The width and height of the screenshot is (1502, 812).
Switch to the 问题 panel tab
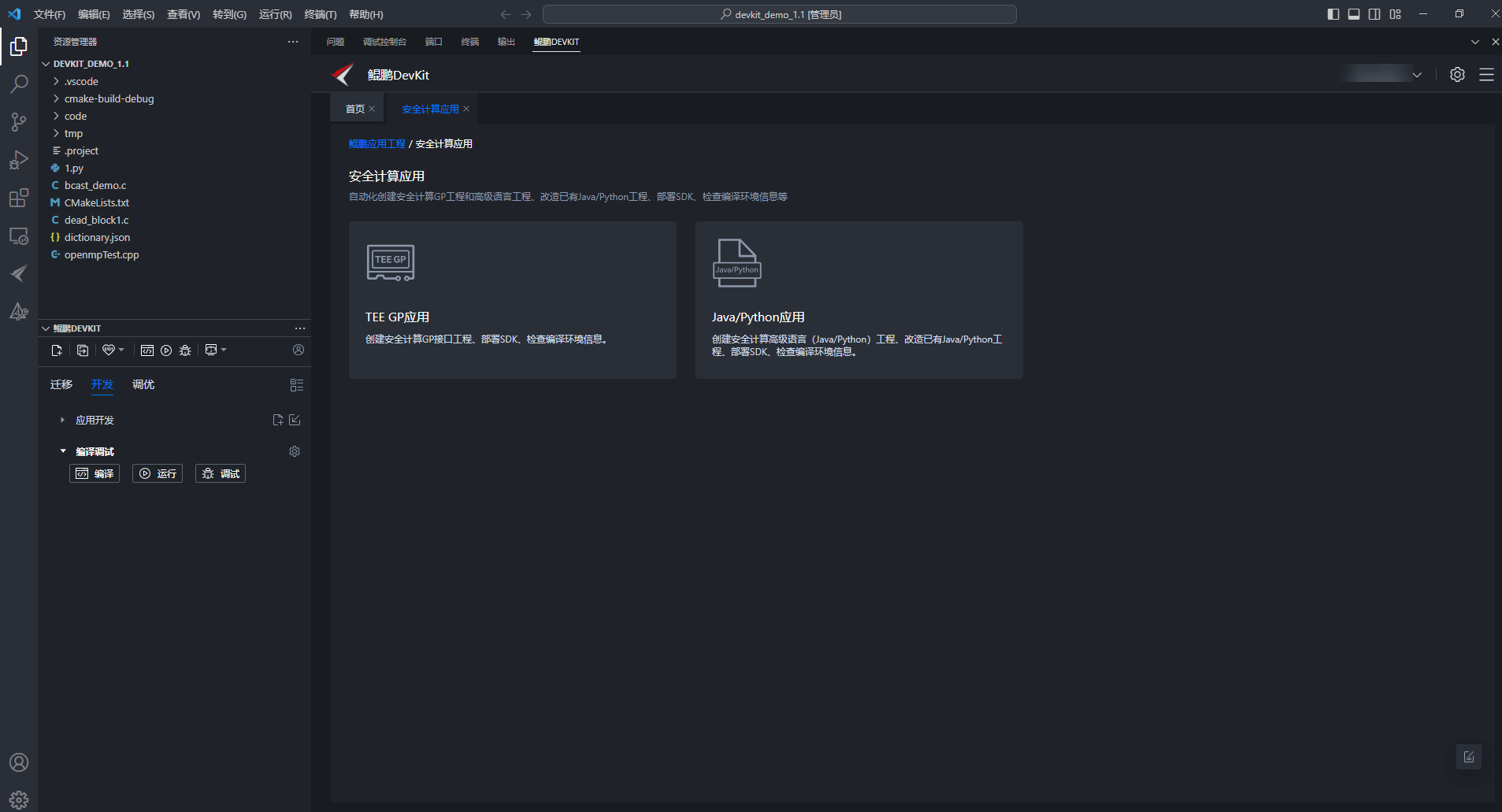coord(336,42)
